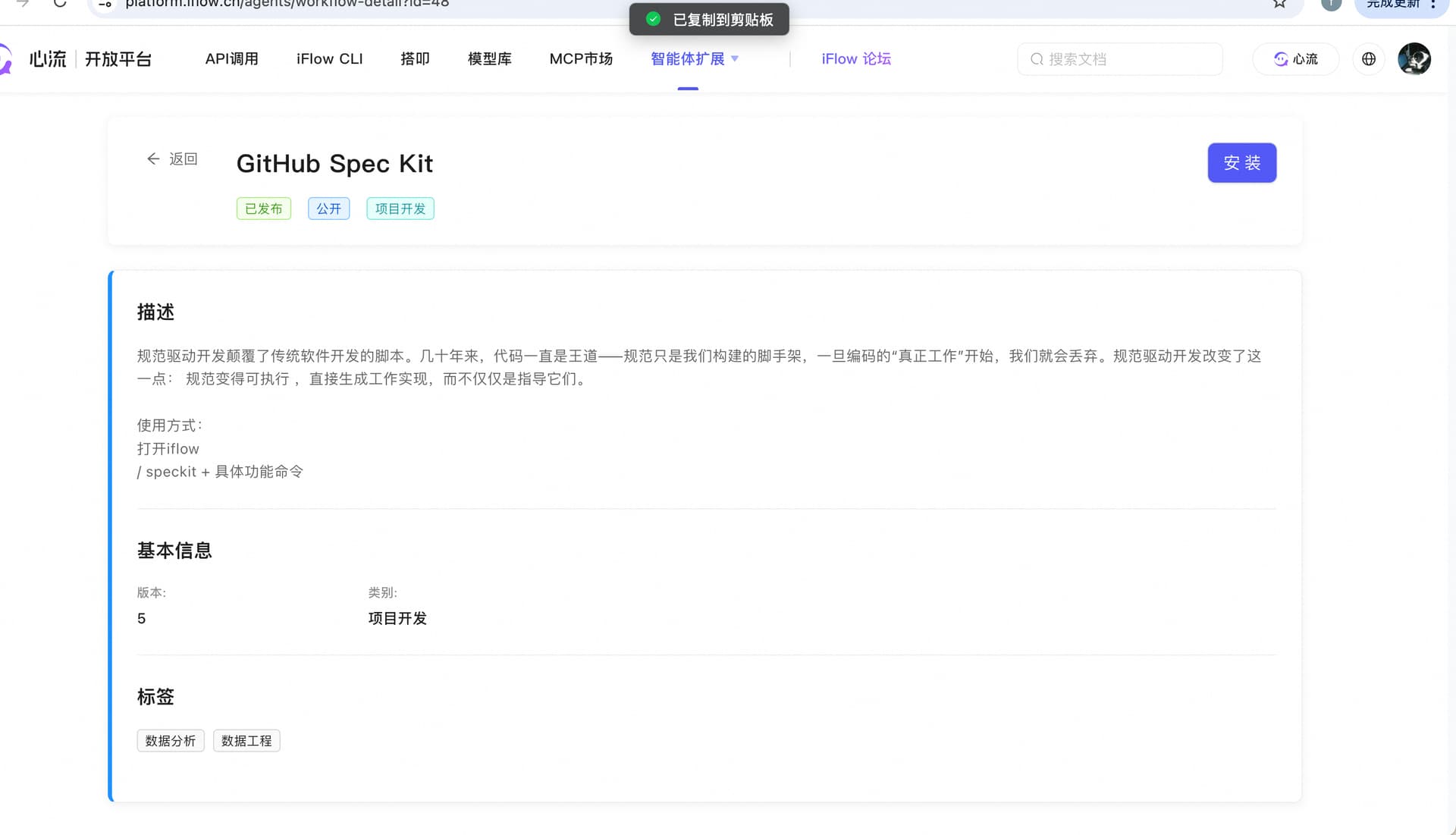This screenshot has width=1456, height=835.
Task: Click the browser reload icon
Action: [x=60, y=4]
